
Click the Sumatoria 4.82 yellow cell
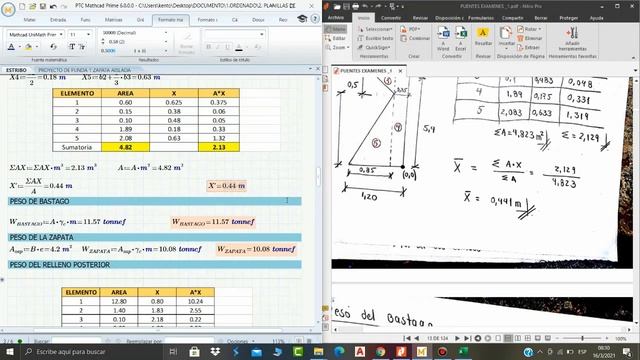point(125,147)
